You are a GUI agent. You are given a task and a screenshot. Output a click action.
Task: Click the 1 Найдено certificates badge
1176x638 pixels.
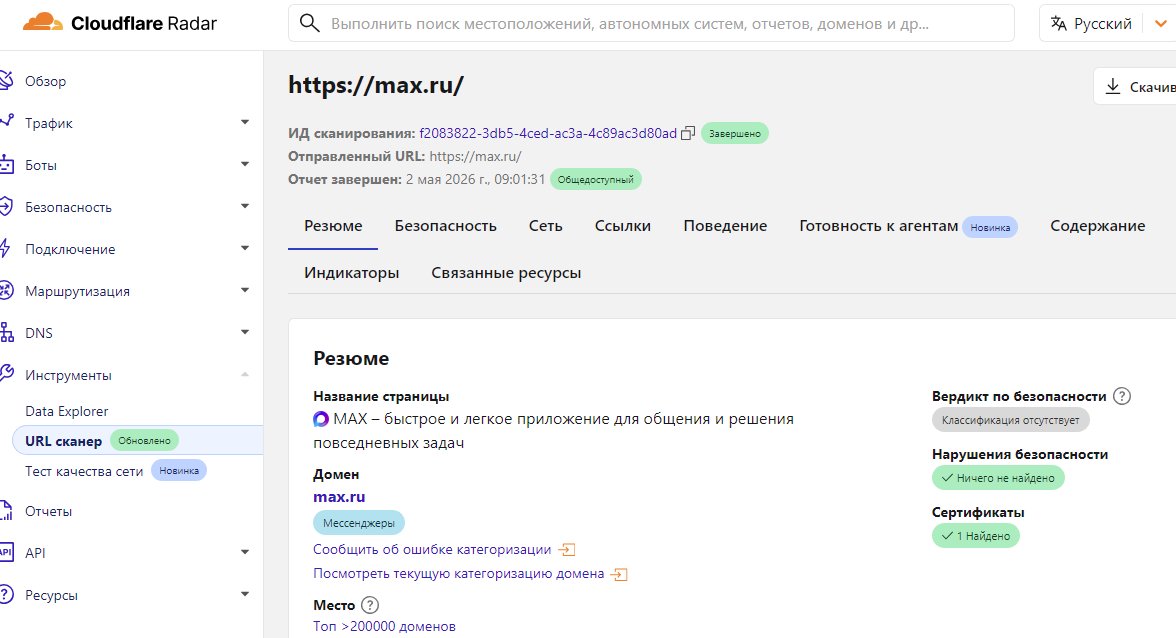point(976,535)
